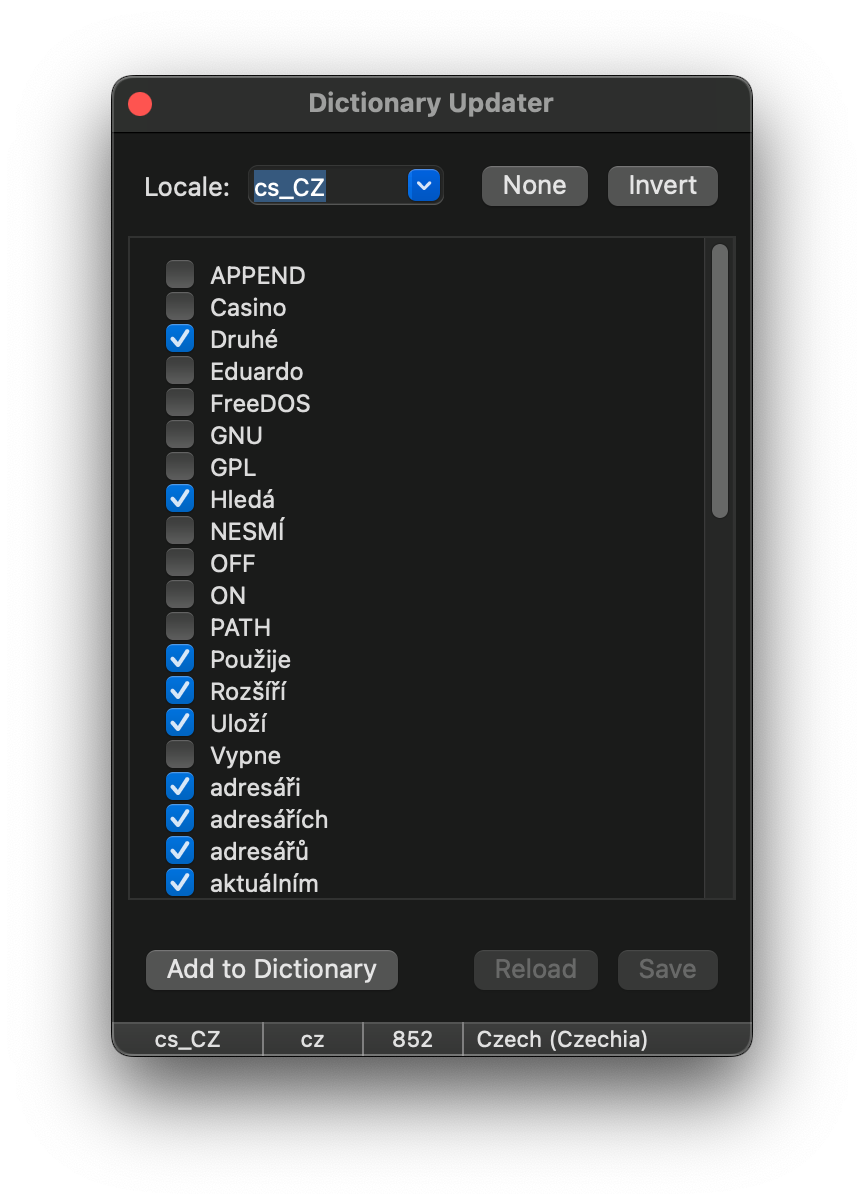Viewport: 864px width, 1204px height.
Task: Click the Czech (Czechia) status bar field
Action: (562, 1039)
